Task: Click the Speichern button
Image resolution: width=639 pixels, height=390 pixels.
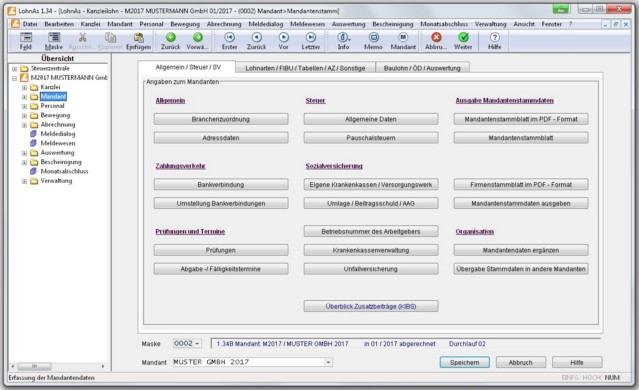Action: tap(465, 362)
